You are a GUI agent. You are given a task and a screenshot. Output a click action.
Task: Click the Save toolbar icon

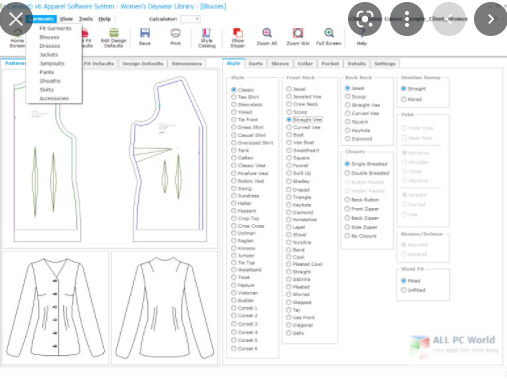(145, 33)
